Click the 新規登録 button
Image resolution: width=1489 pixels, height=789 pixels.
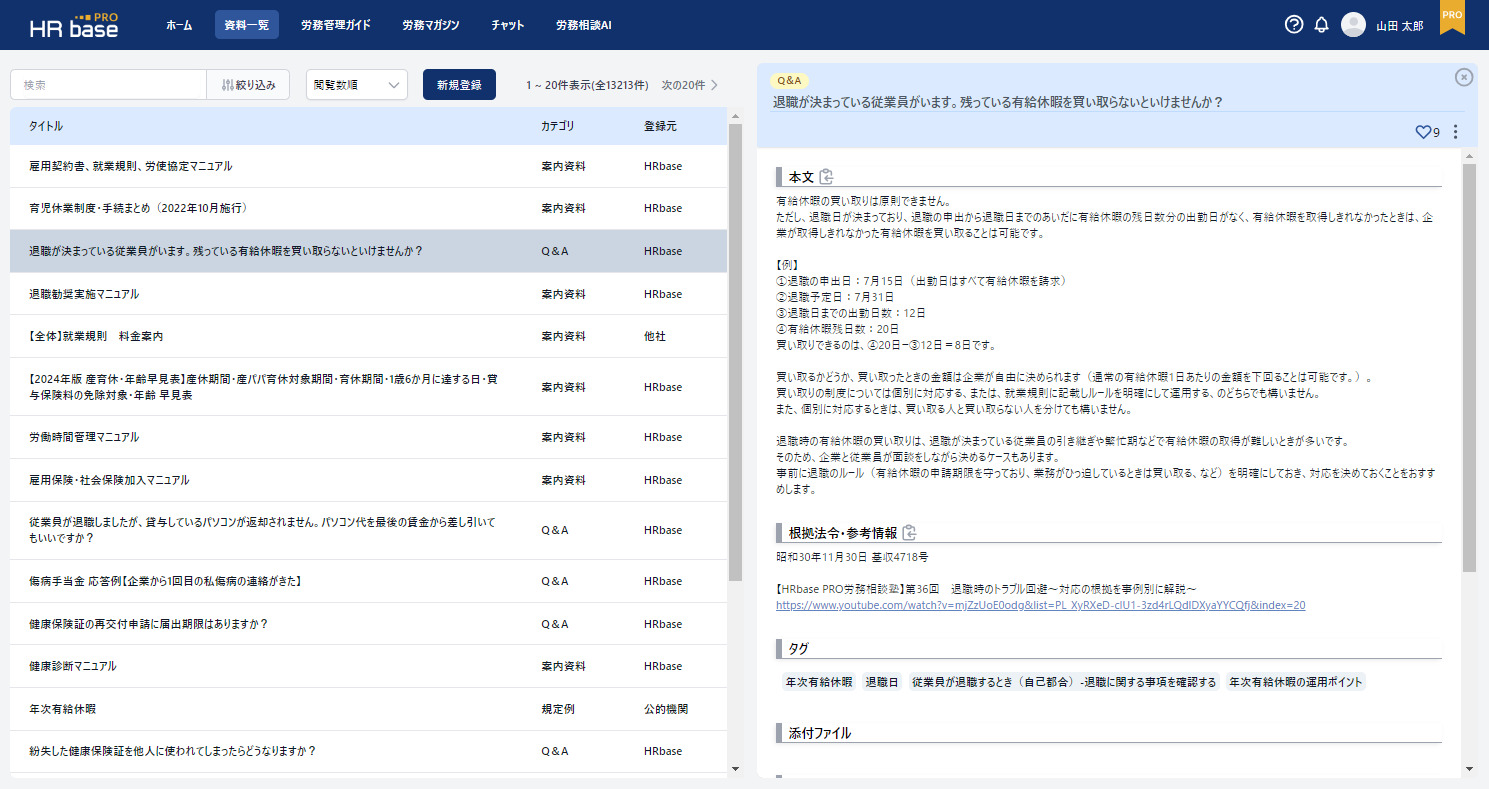[x=459, y=85]
